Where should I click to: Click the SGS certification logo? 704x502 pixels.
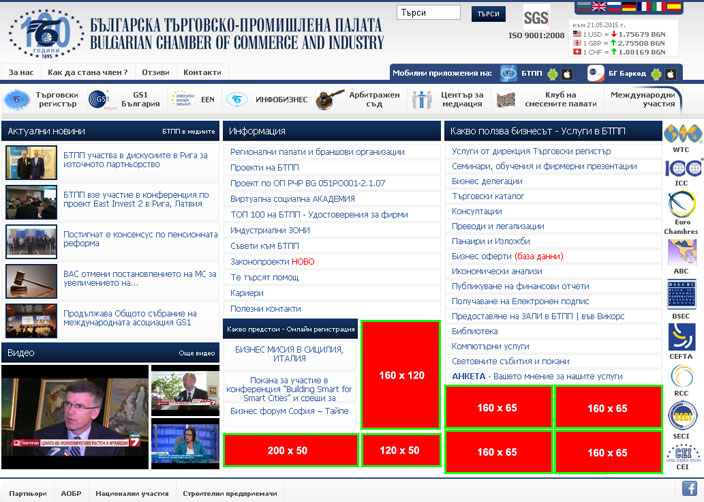pyautogui.click(x=536, y=18)
